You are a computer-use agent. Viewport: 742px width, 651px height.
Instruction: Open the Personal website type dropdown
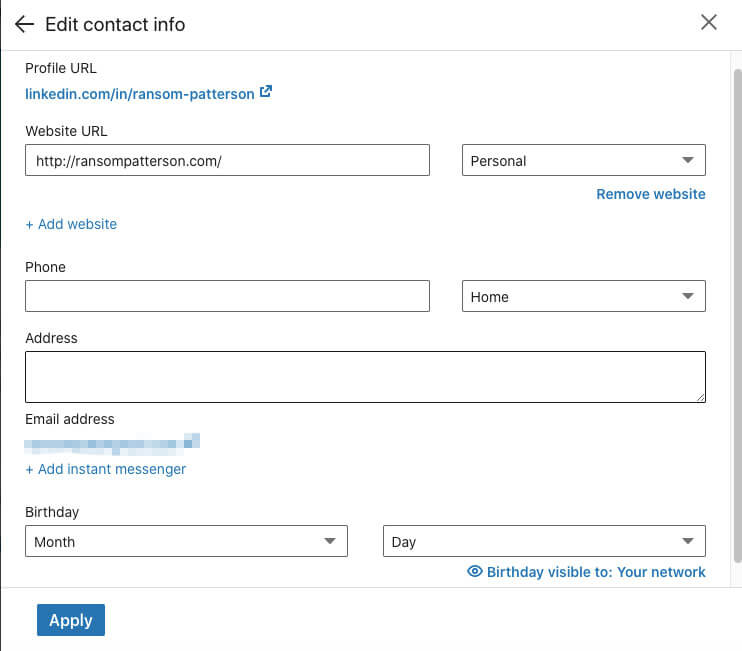click(583, 160)
